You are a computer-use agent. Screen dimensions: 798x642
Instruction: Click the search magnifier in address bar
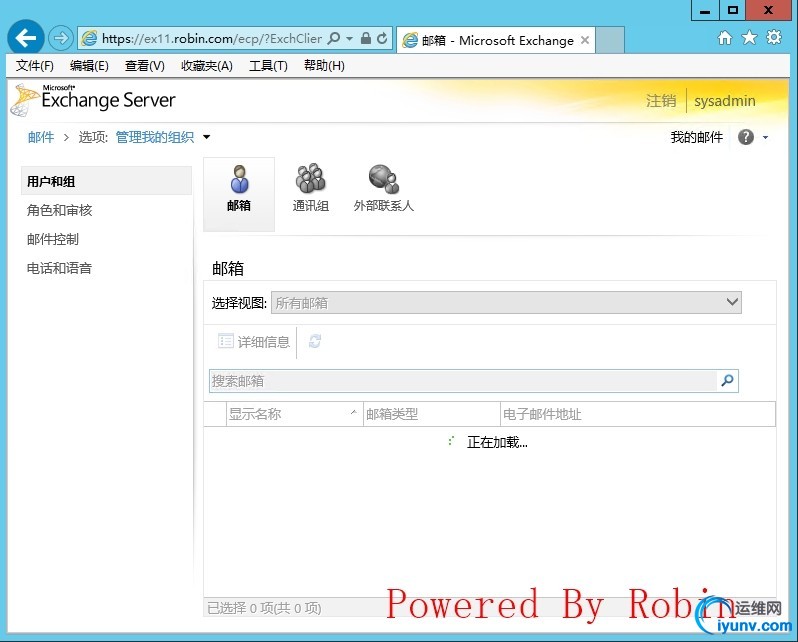click(x=334, y=38)
